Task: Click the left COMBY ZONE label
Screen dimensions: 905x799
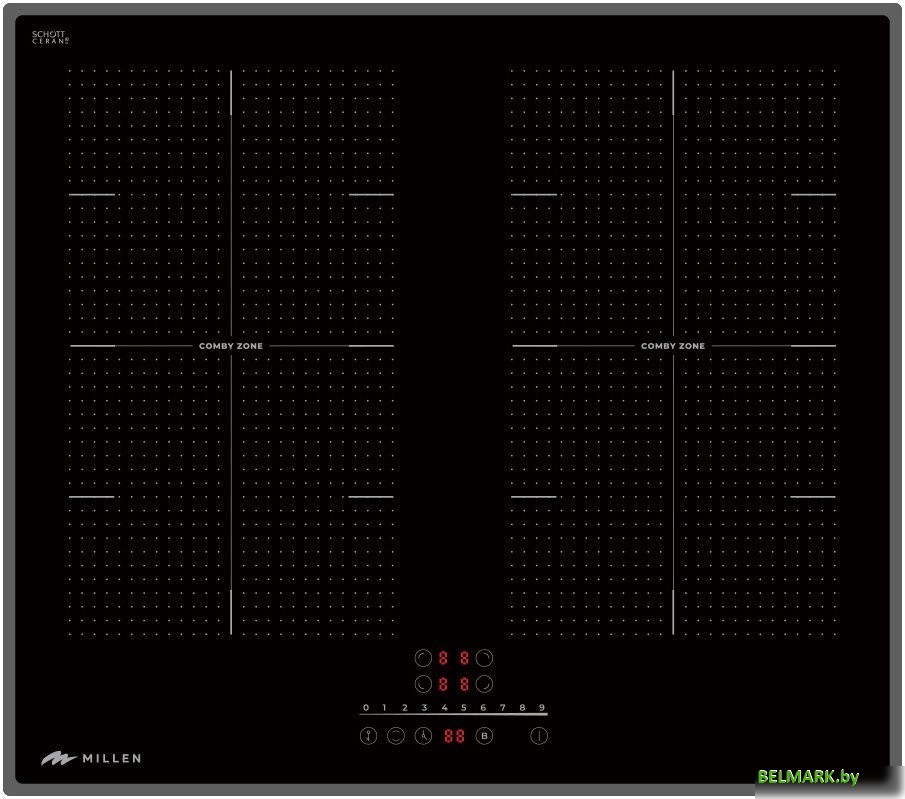Action: tap(231, 346)
